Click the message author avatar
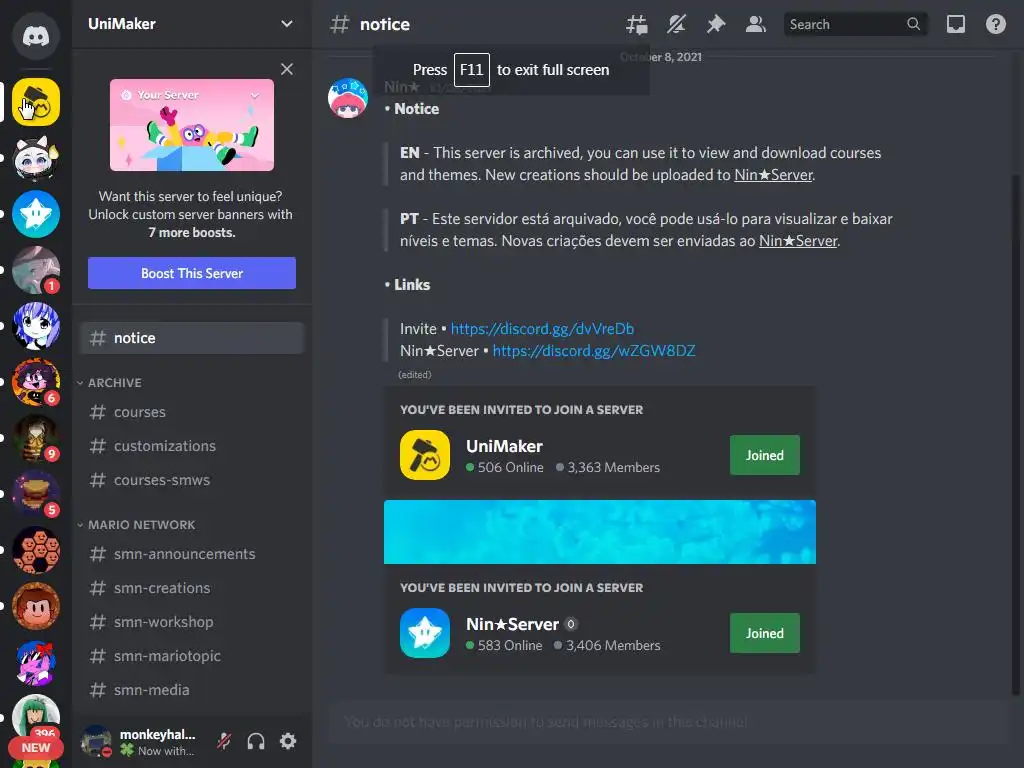This screenshot has height=768, width=1024. click(x=347, y=98)
